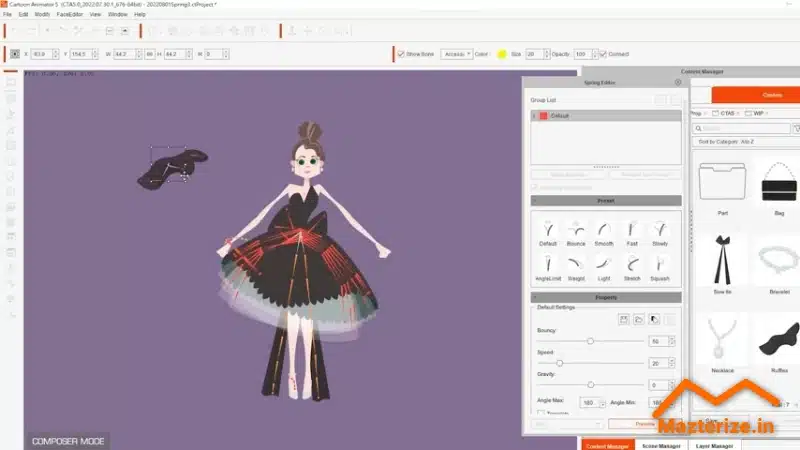Expand the Default group row arrow
Screen dimensions: 800x450
[x=535, y=116]
